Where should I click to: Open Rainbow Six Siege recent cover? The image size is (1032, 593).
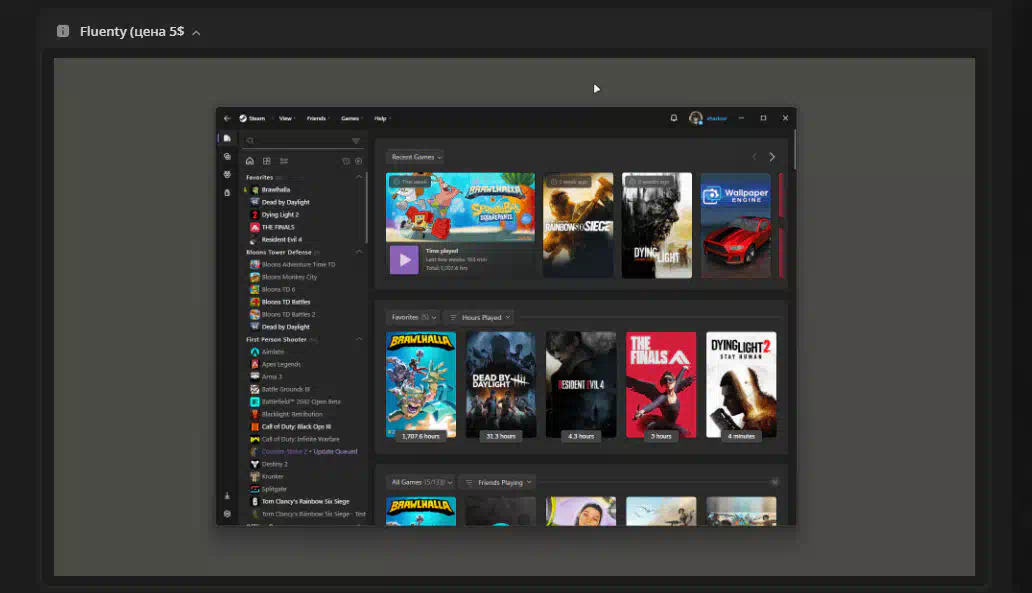[578, 225]
